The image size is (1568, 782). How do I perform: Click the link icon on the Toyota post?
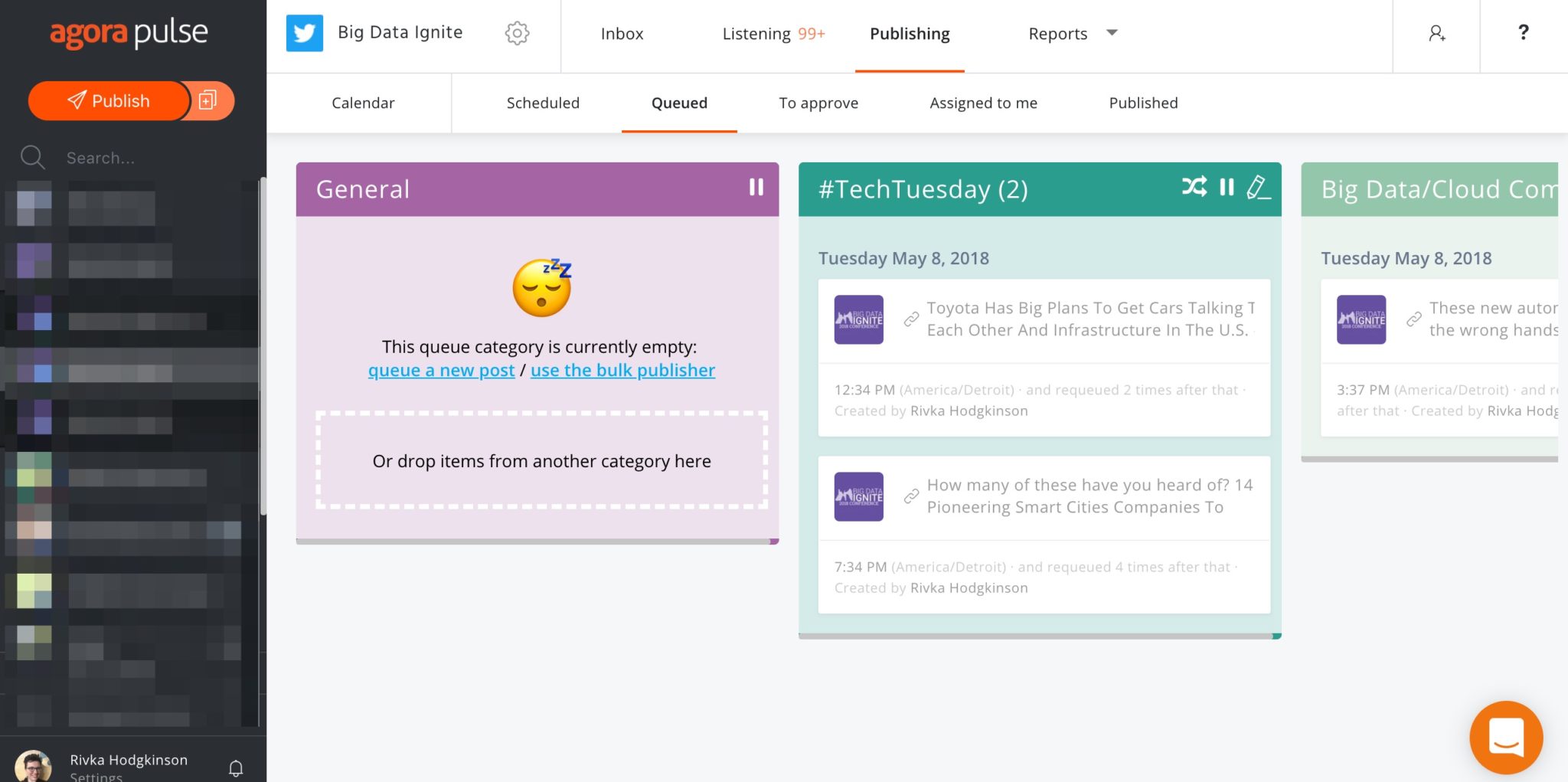(911, 319)
